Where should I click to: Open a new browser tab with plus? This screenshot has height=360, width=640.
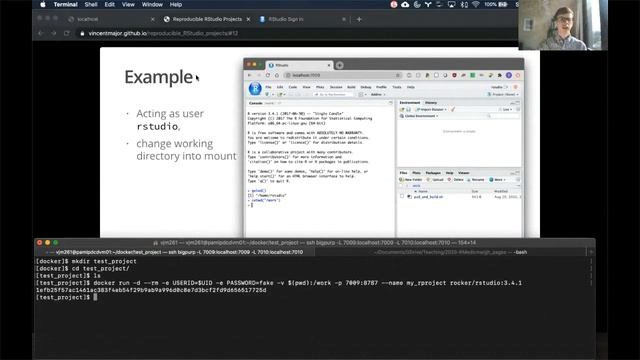(x=359, y=19)
